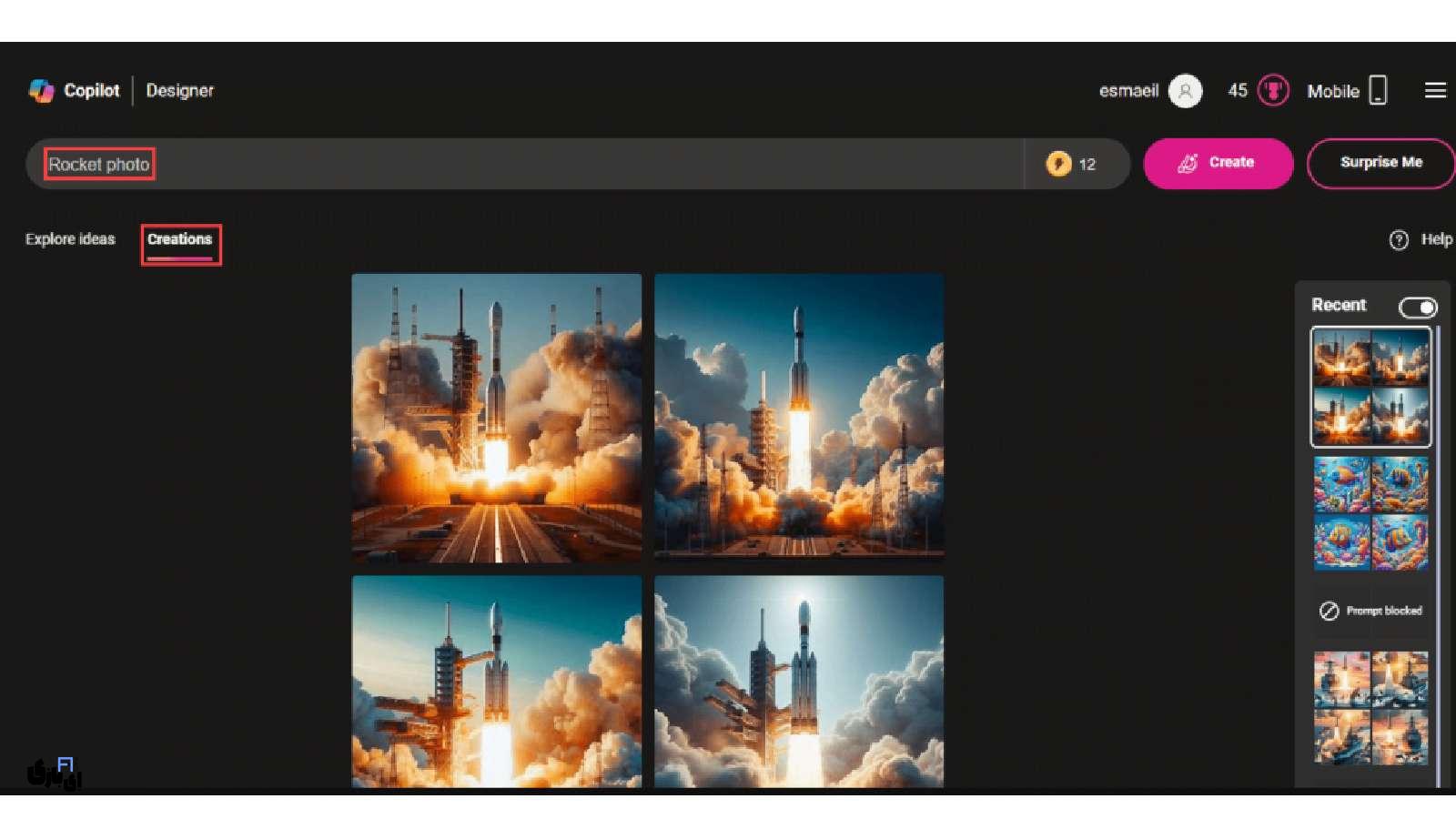The image size is (1456, 819).
Task: Open the esmaeil profile avatar
Action: point(1185,91)
